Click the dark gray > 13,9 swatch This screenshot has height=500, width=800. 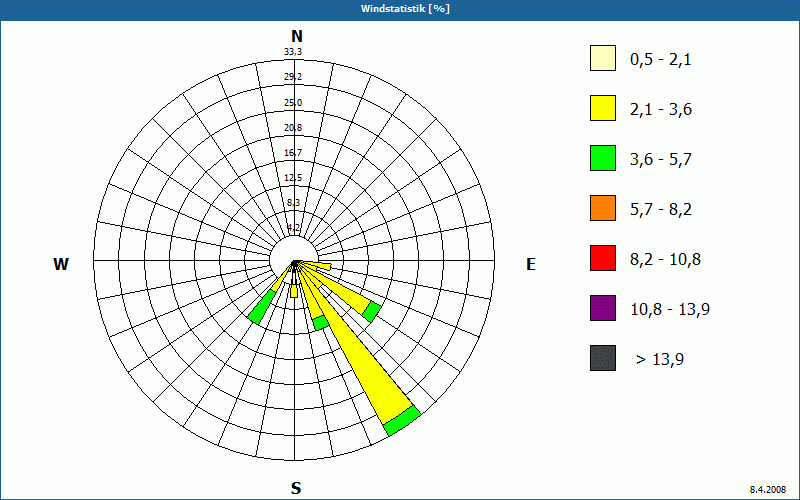pos(603,358)
